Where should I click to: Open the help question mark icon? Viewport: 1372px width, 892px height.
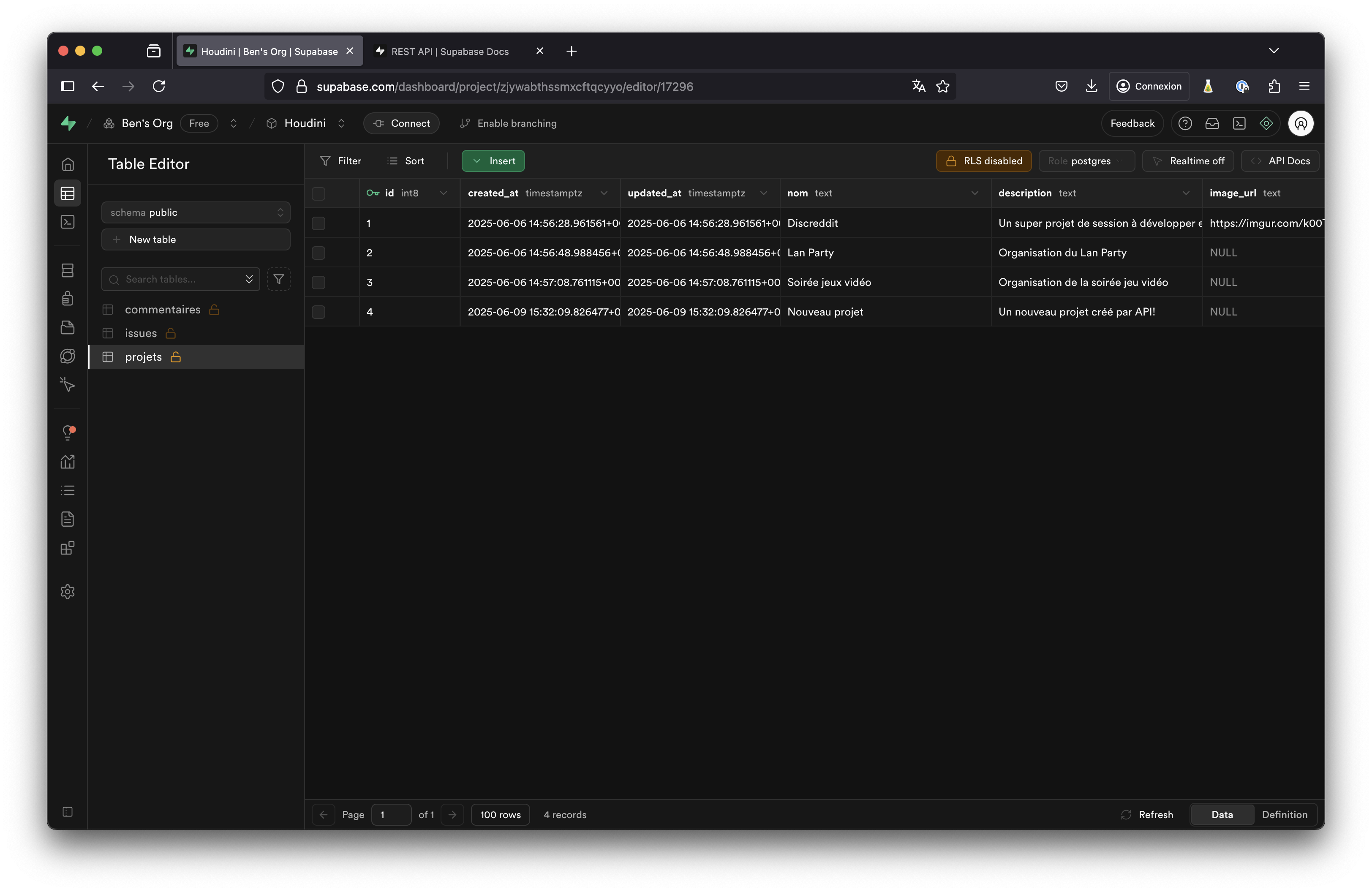1185,123
